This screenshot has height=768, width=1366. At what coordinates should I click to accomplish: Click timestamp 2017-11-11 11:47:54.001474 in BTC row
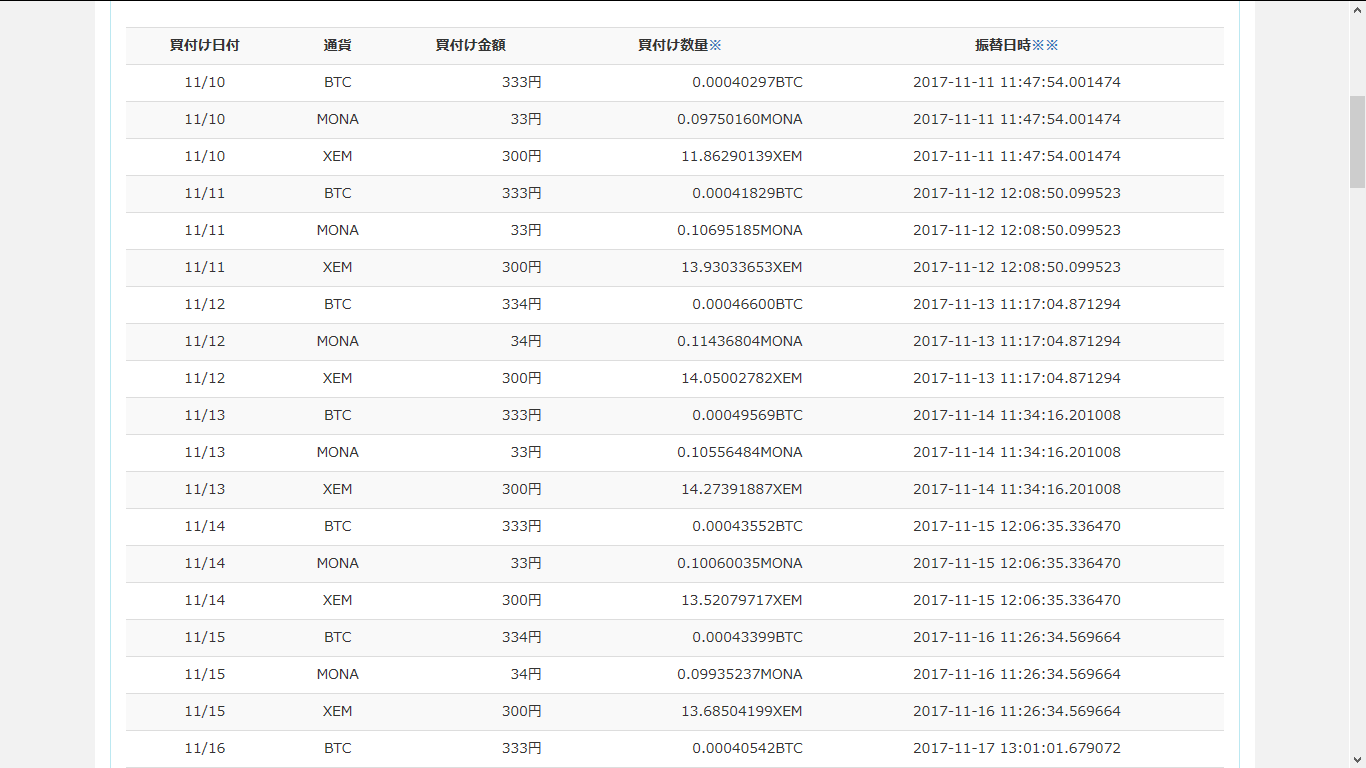[x=1017, y=82]
